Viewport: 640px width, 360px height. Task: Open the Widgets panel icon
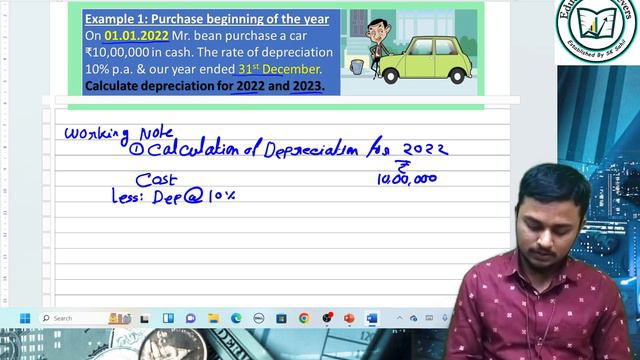tap(168, 318)
